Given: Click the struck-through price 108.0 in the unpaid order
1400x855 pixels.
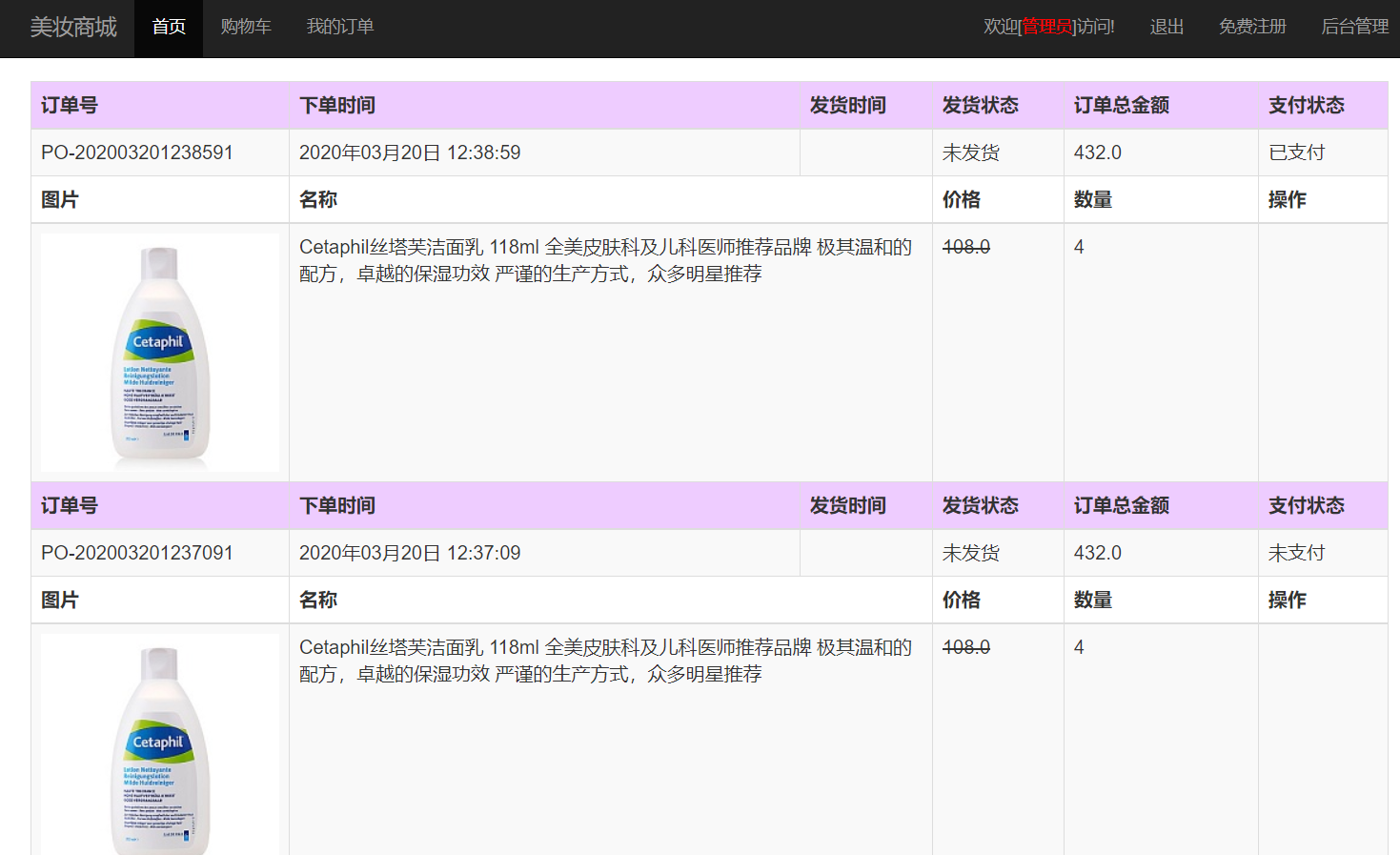Looking at the screenshot, I should pyautogui.click(x=966, y=647).
